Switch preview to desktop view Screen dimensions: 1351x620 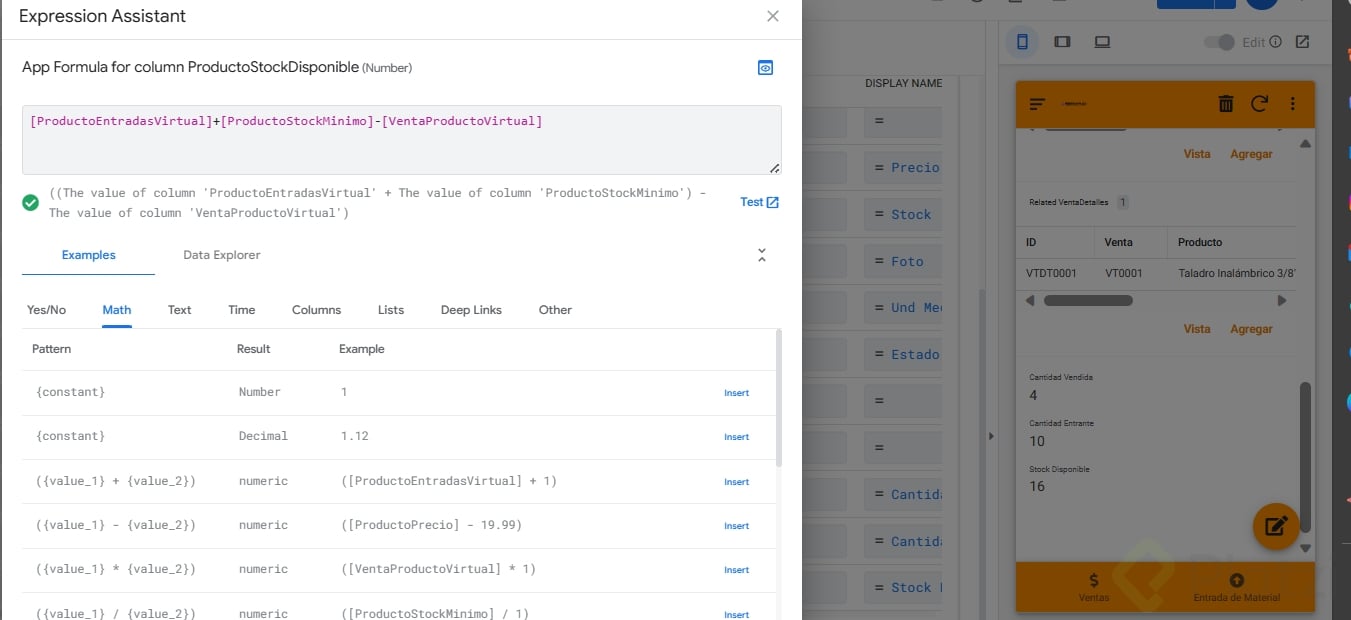click(1102, 42)
